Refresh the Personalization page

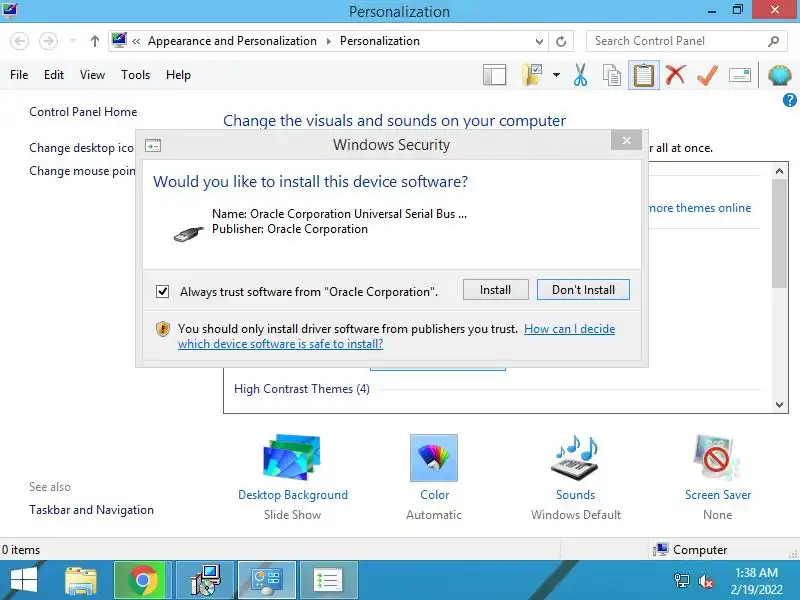click(x=561, y=41)
